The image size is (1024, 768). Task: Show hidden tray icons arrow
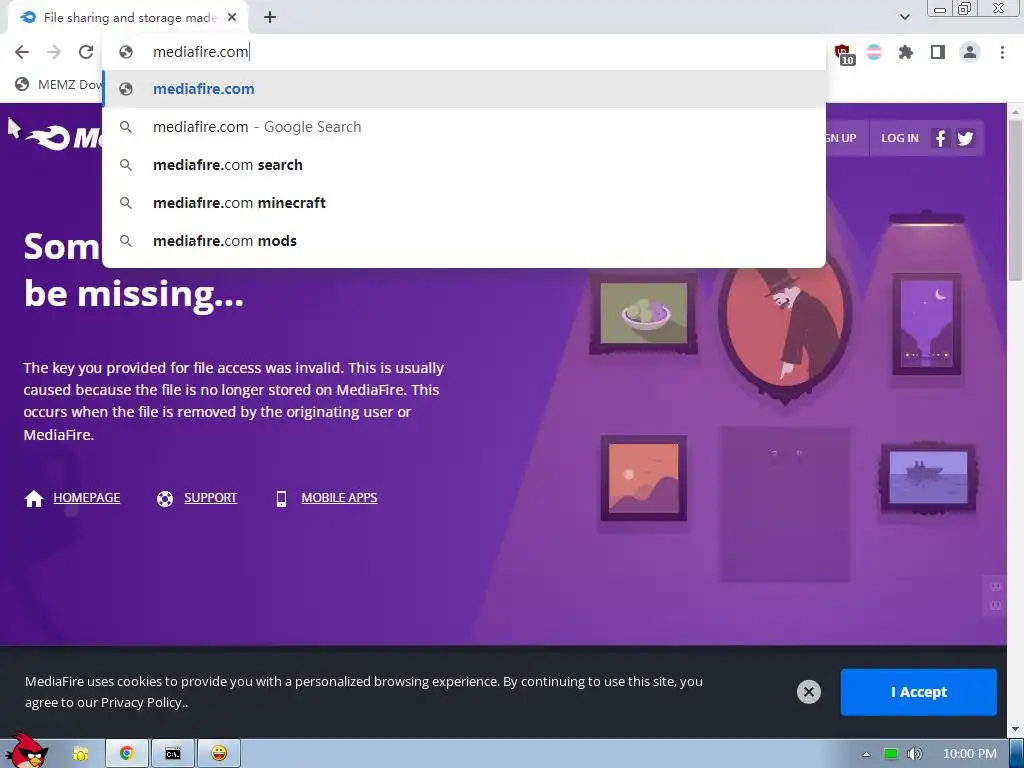tap(866, 754)
